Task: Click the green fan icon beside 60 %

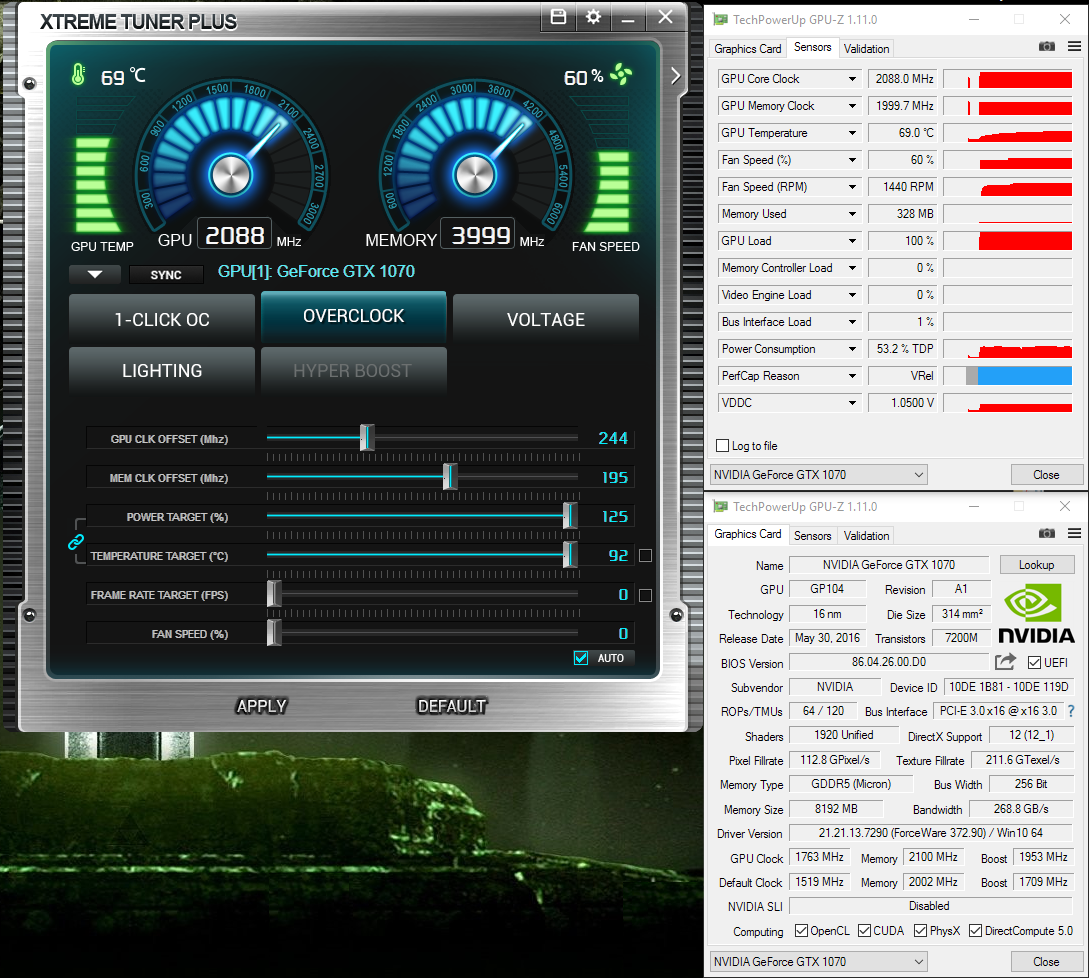Action: [621, 74]
